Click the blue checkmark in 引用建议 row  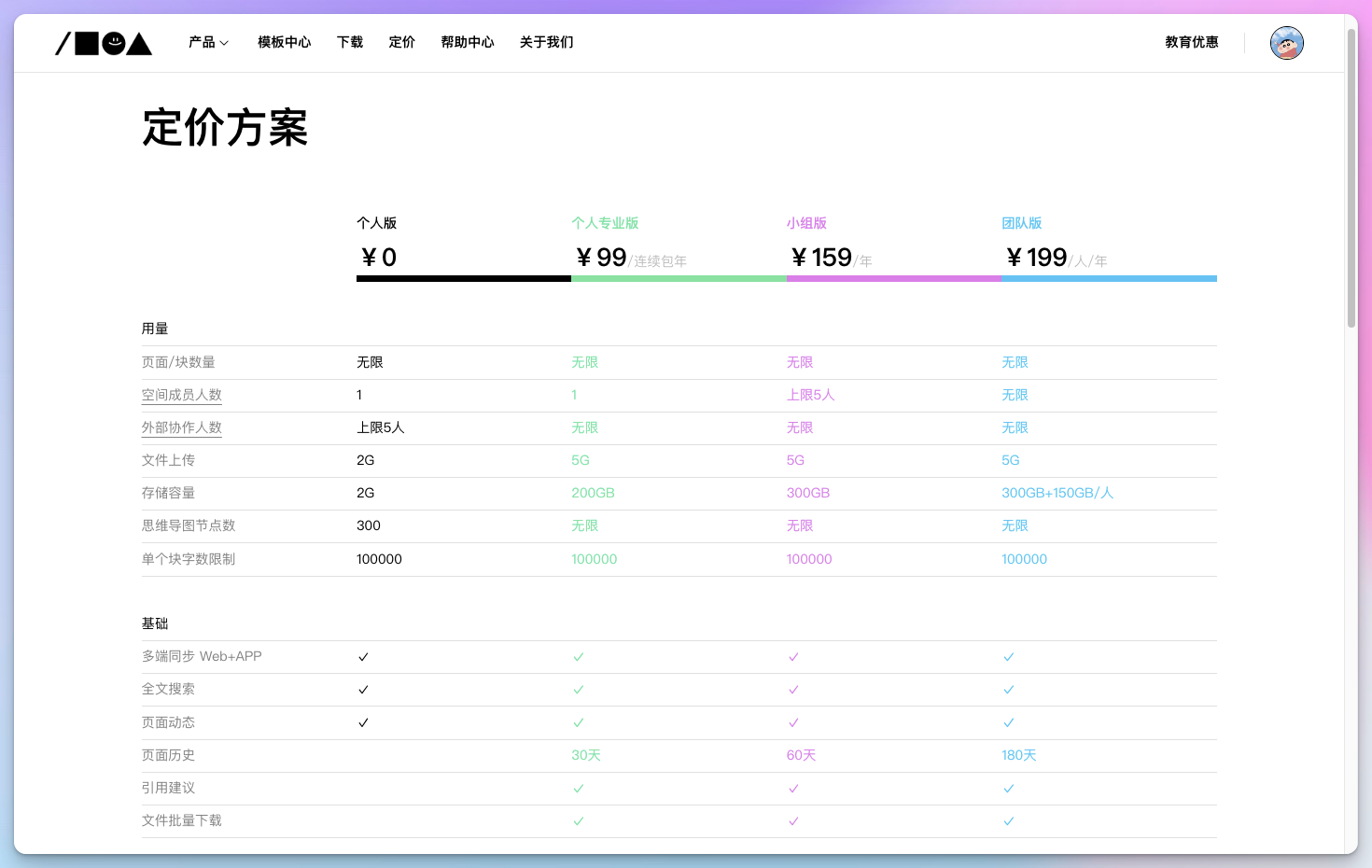click(x=1008, y=789)
